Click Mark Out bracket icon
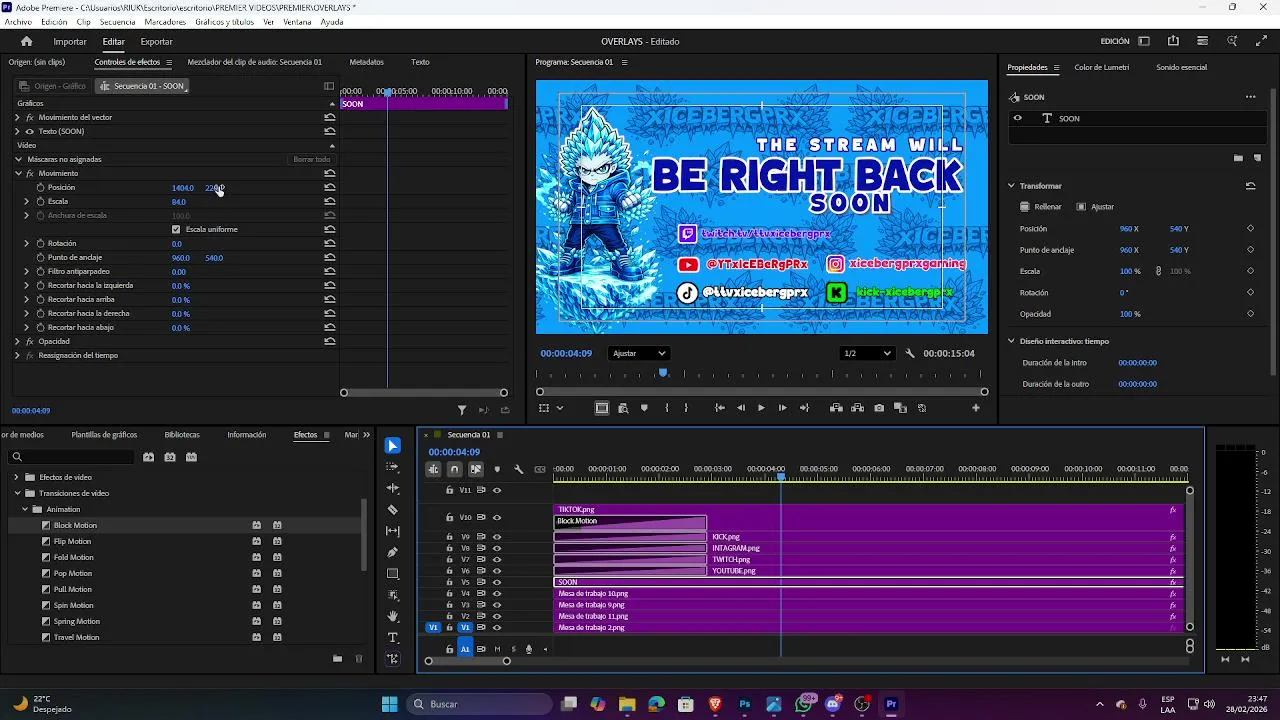Screen dimensions: 1280x720 pyautogui.click(x=686, y=408)
